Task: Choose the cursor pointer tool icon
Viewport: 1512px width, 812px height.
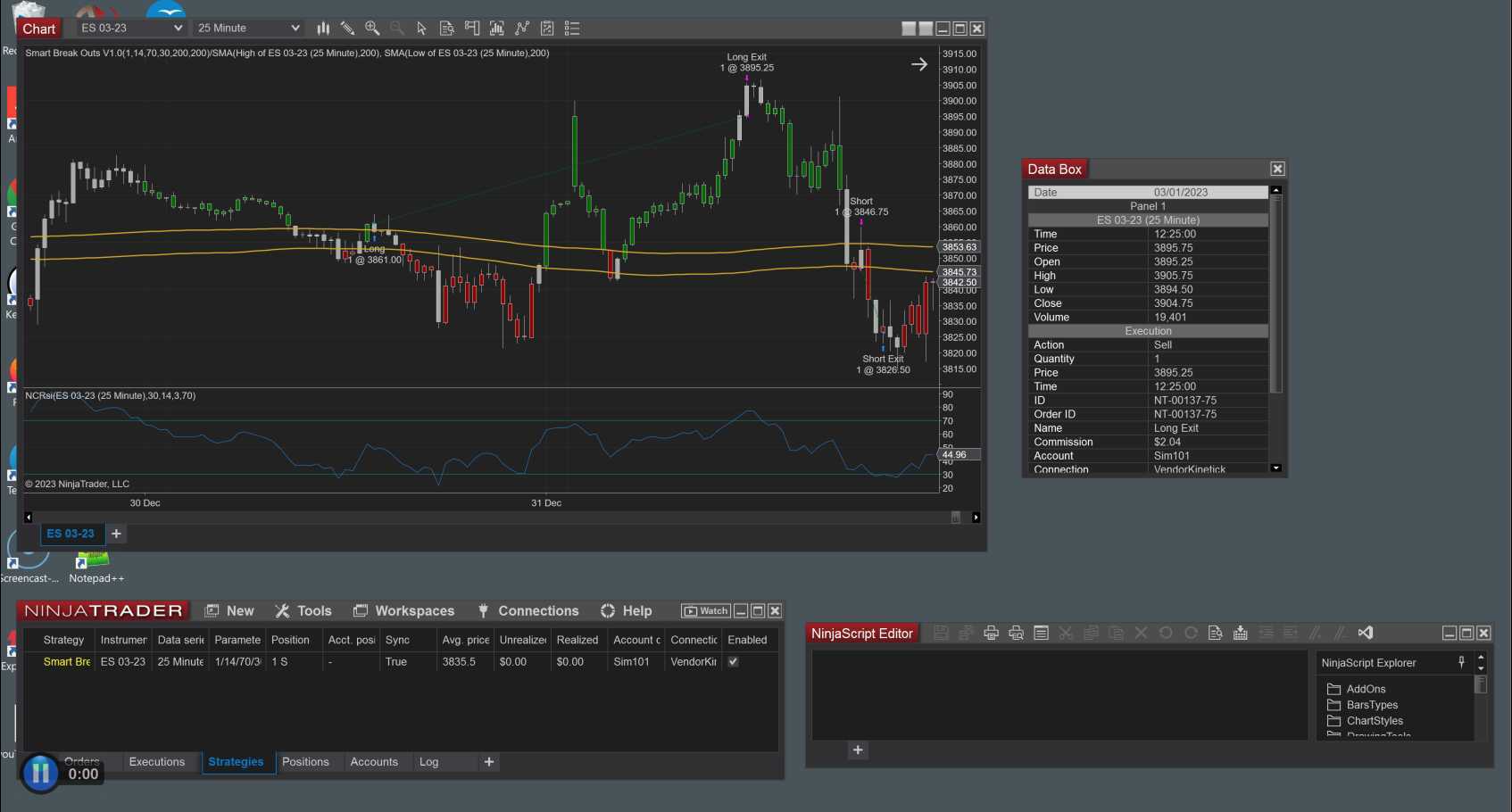Action: click(x=421, y=29)
